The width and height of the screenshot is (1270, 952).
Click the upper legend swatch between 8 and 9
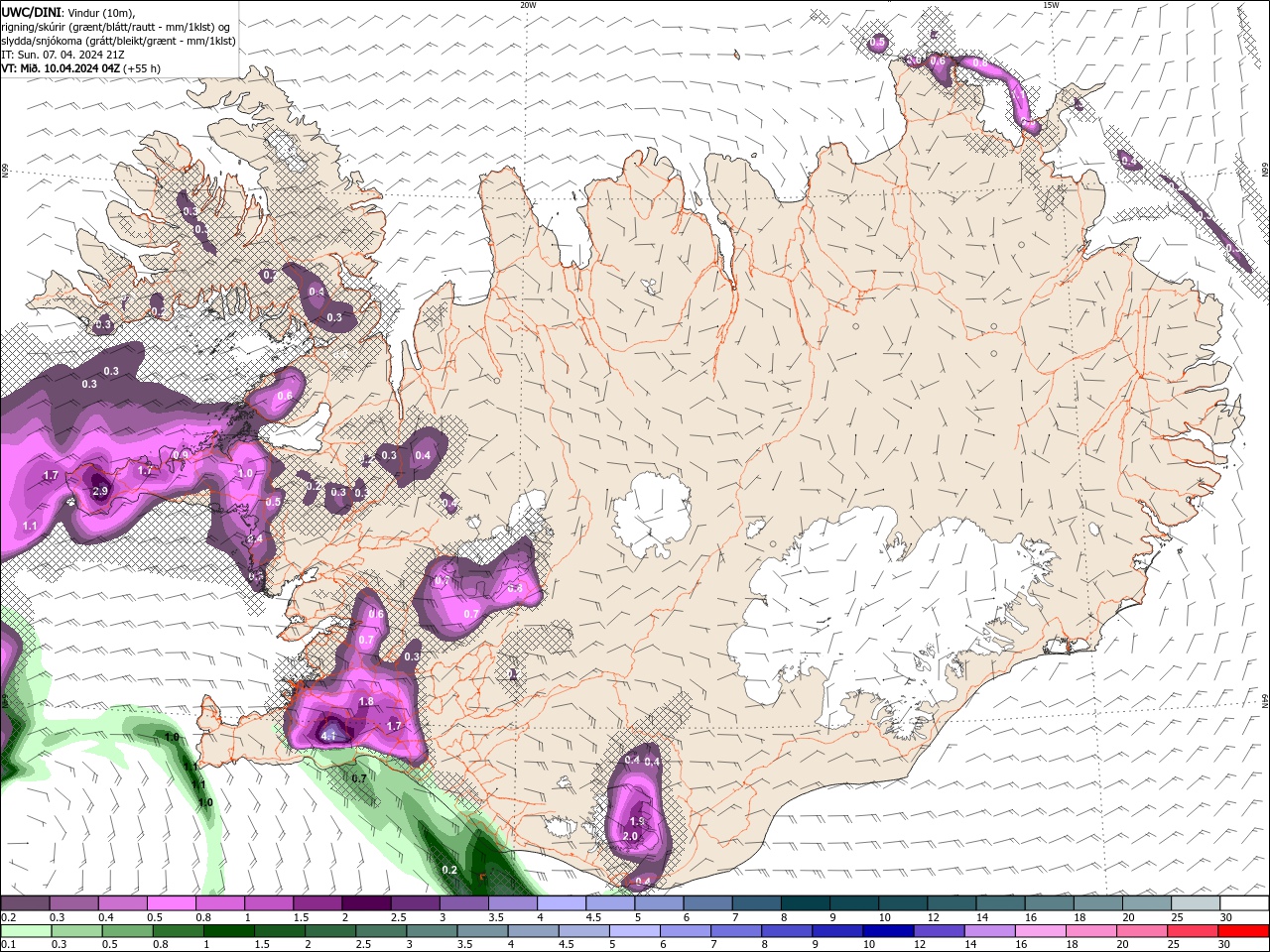[805, 903]
